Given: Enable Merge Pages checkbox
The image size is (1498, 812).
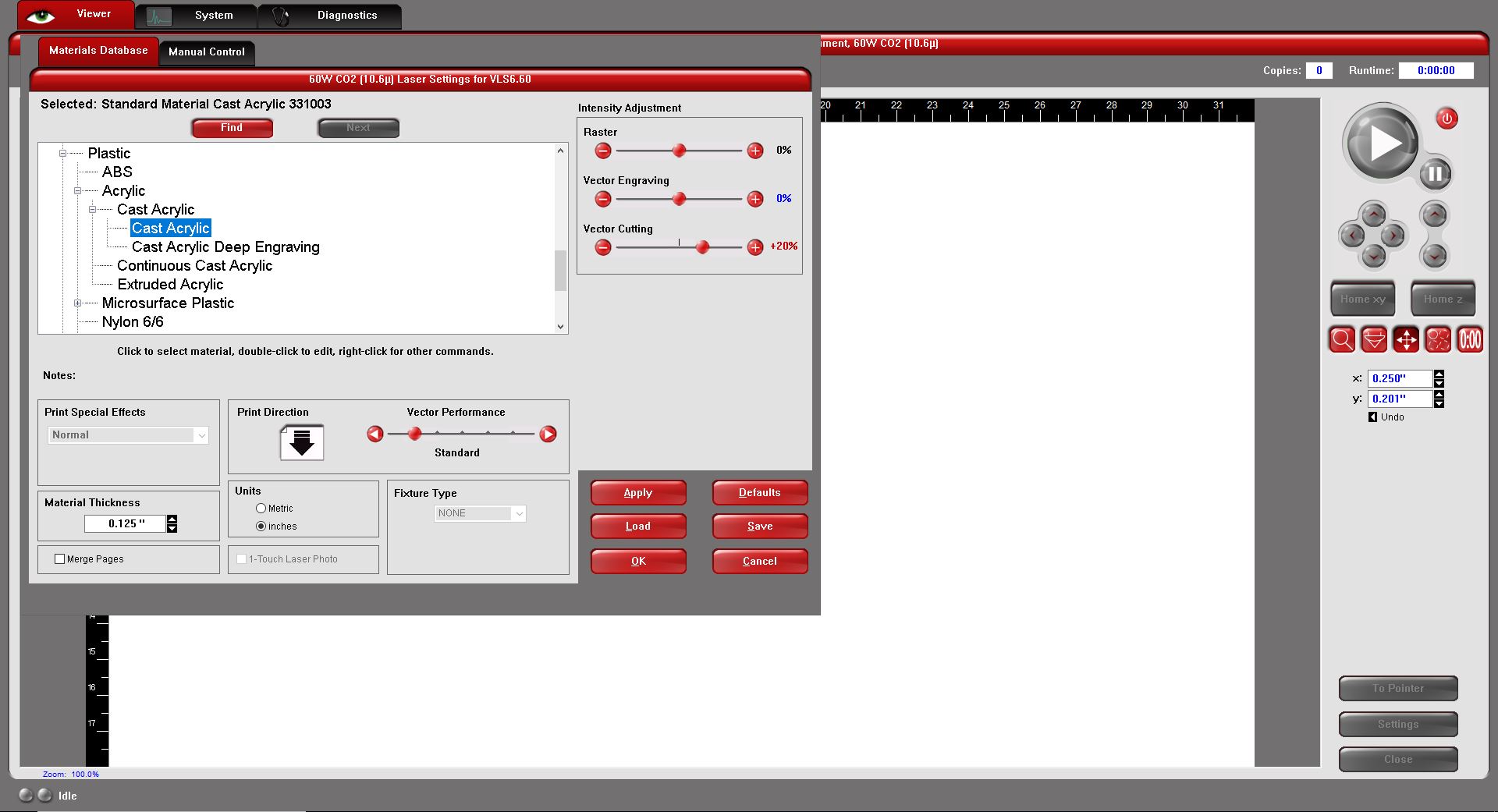Looking at the screenshot, I should (60, 558).
